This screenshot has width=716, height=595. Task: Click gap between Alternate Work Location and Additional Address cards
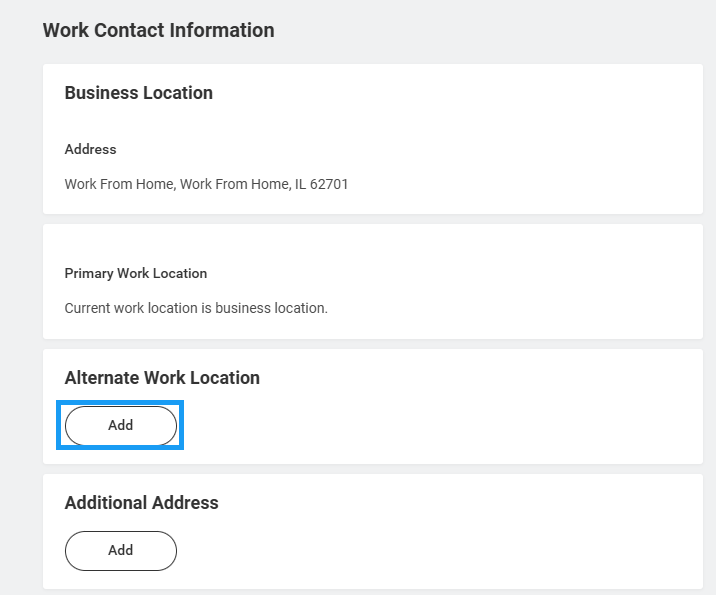(372, 469)
